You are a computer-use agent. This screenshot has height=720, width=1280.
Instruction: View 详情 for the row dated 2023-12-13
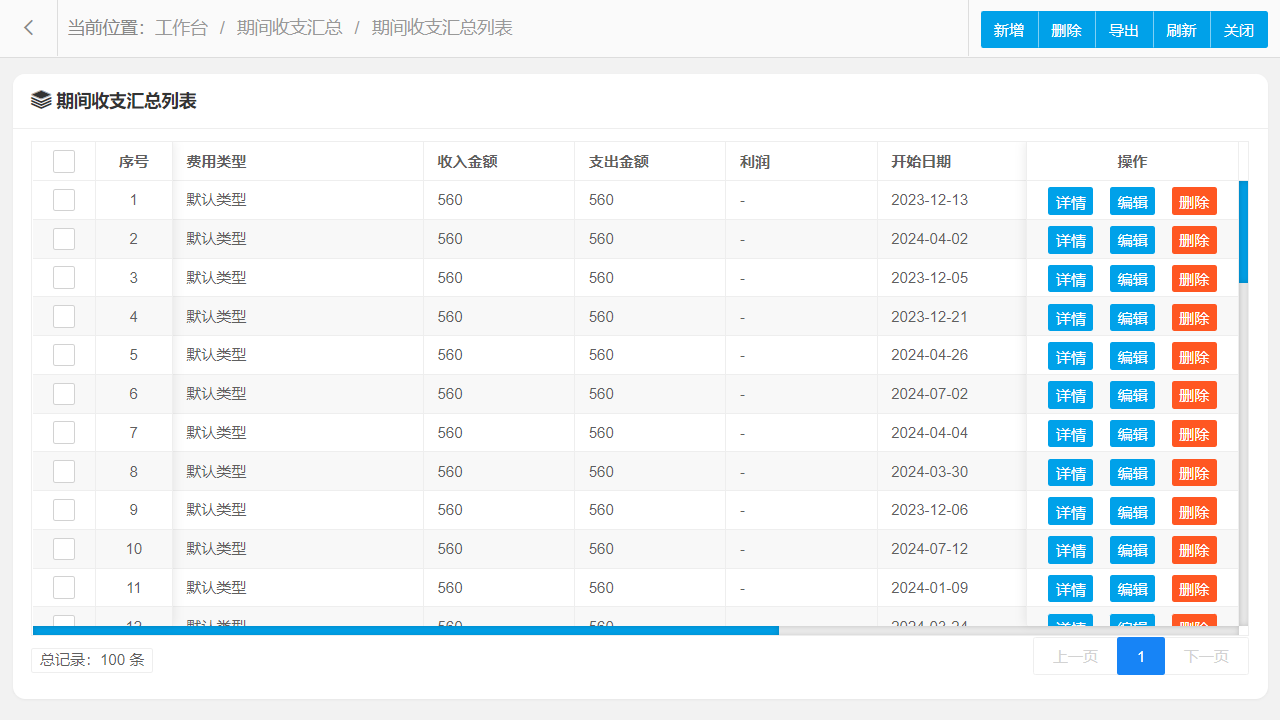pos(1070,201)
